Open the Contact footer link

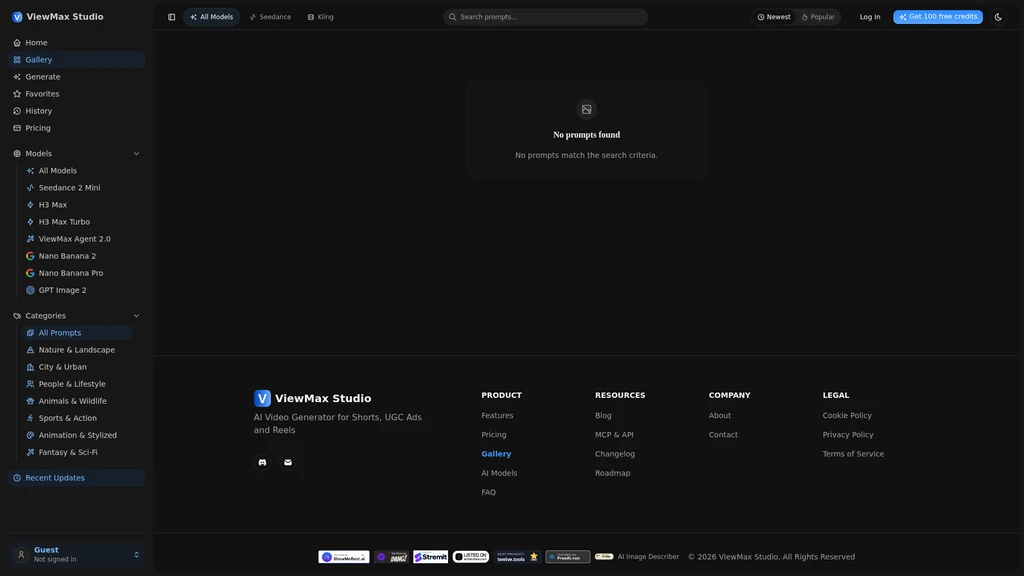click(723, 434)
